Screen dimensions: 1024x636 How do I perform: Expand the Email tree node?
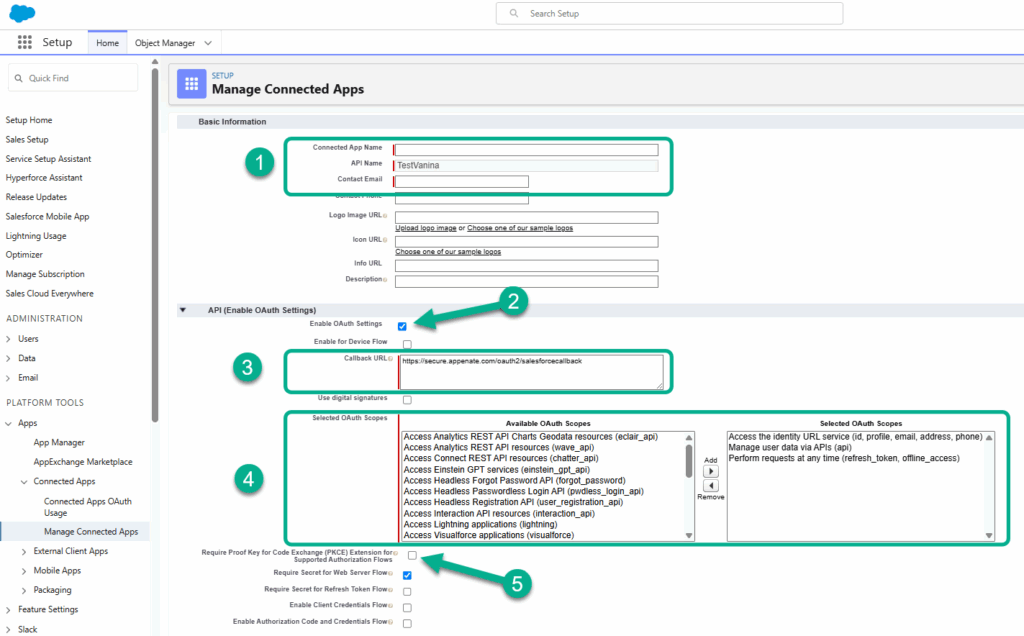click(8, 378)
